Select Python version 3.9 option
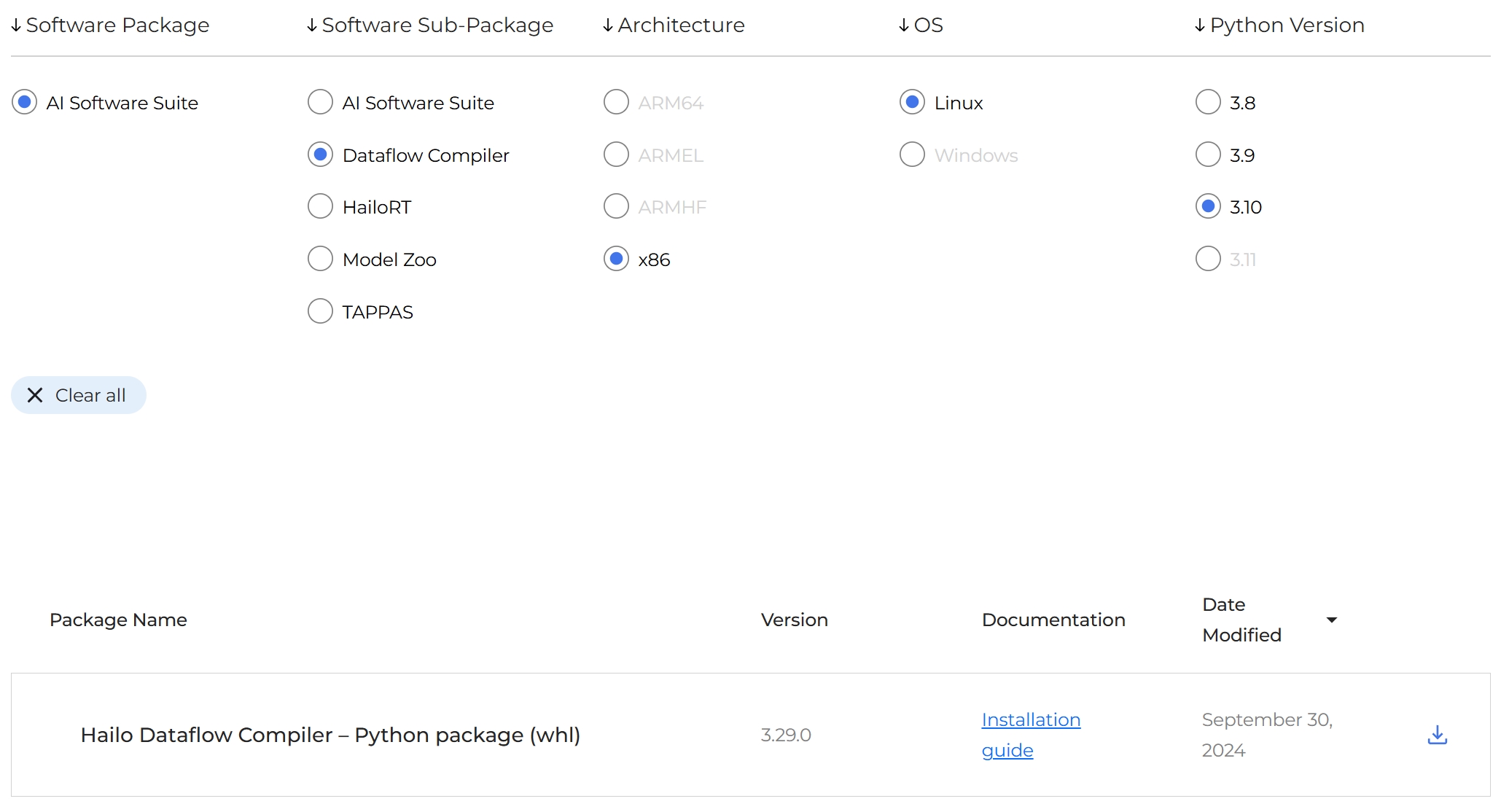1501x812 pixels. pyautogui.click(x=1207, y=155)
